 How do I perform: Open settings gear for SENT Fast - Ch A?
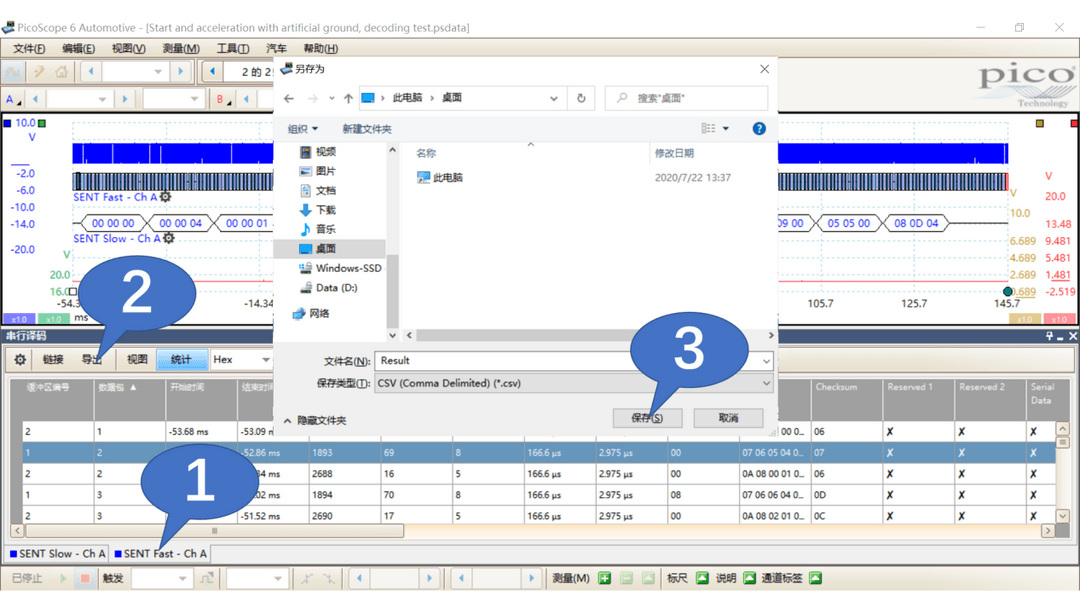[165, 197]
